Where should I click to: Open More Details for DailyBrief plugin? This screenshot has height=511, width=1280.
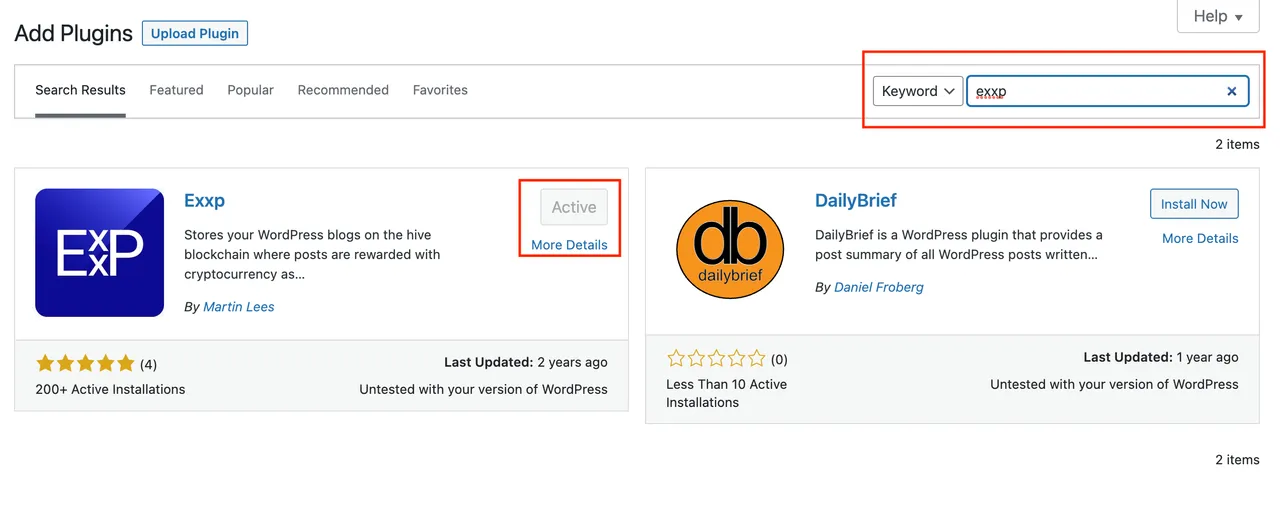1200,238
